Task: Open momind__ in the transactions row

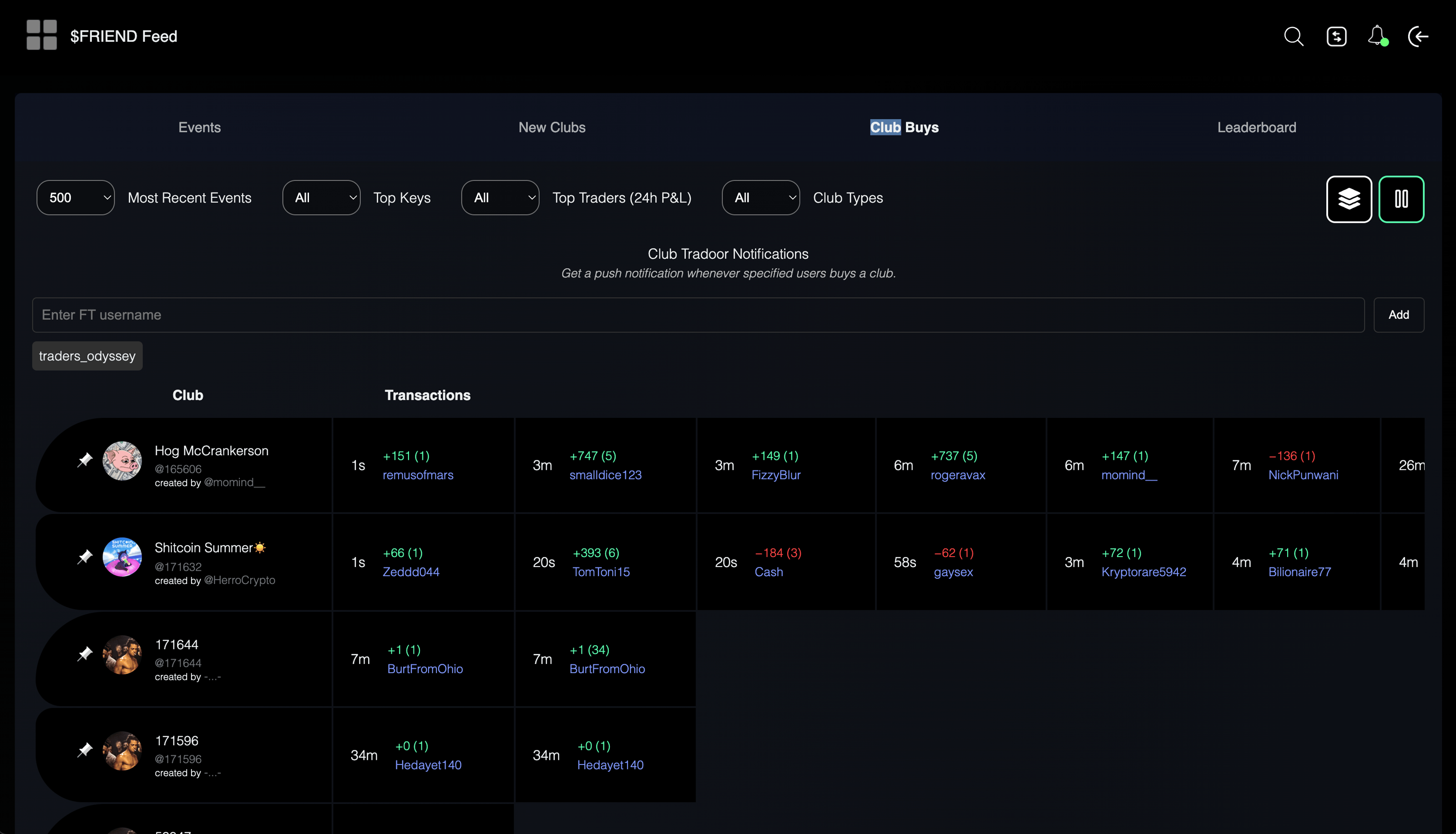Action: tap(1129, 475)
